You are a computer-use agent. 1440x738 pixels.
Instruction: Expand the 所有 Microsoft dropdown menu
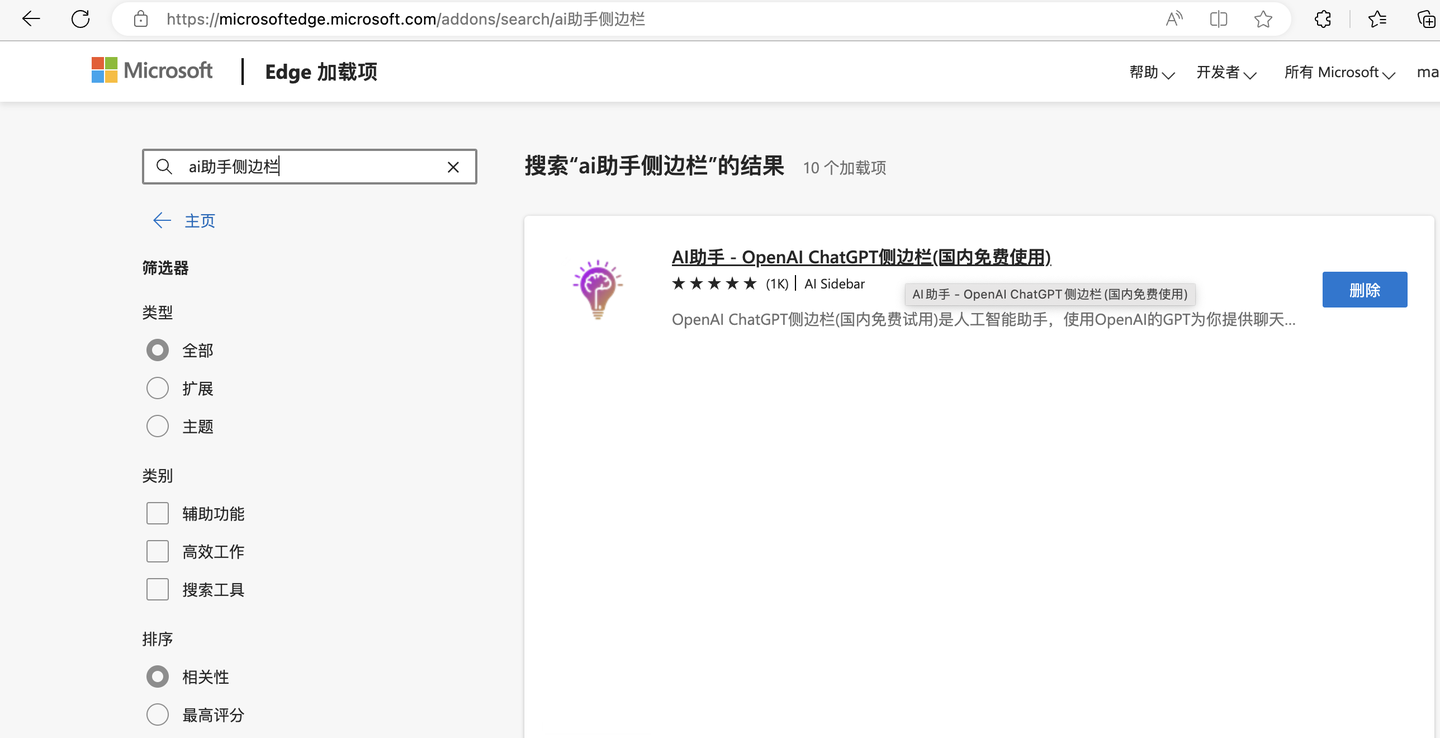coord(1340,72)
